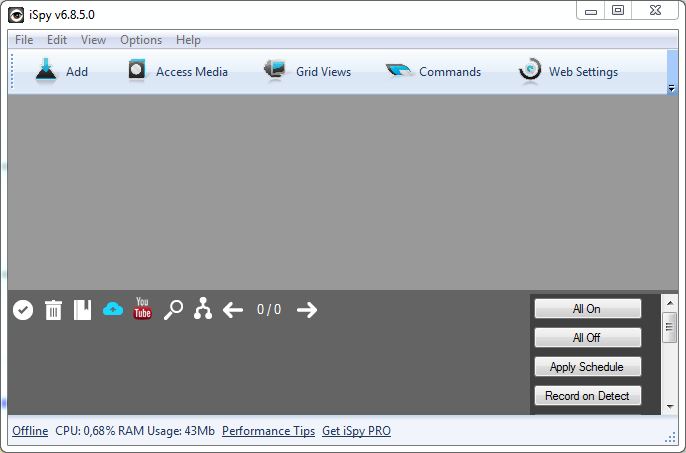
Task: Go to previous media page arrow
Action: (x=233, y=310)
